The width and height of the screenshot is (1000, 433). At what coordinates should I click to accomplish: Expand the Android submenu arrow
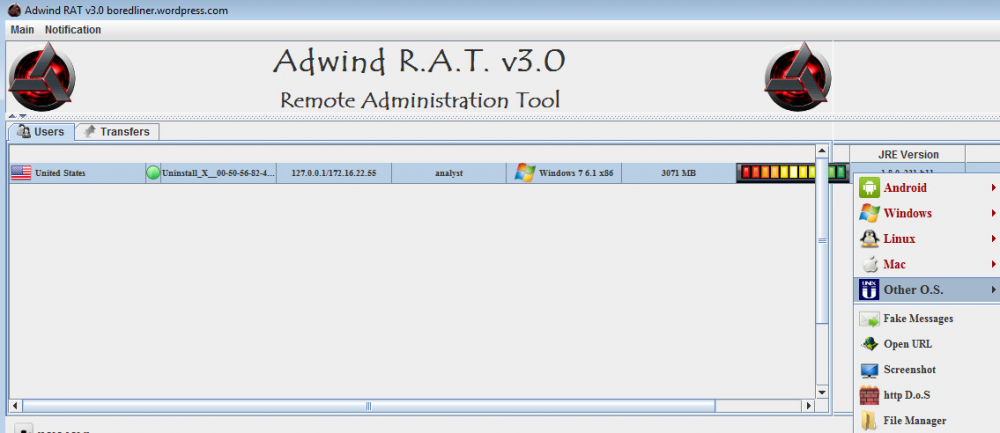[x=994, y=187]
